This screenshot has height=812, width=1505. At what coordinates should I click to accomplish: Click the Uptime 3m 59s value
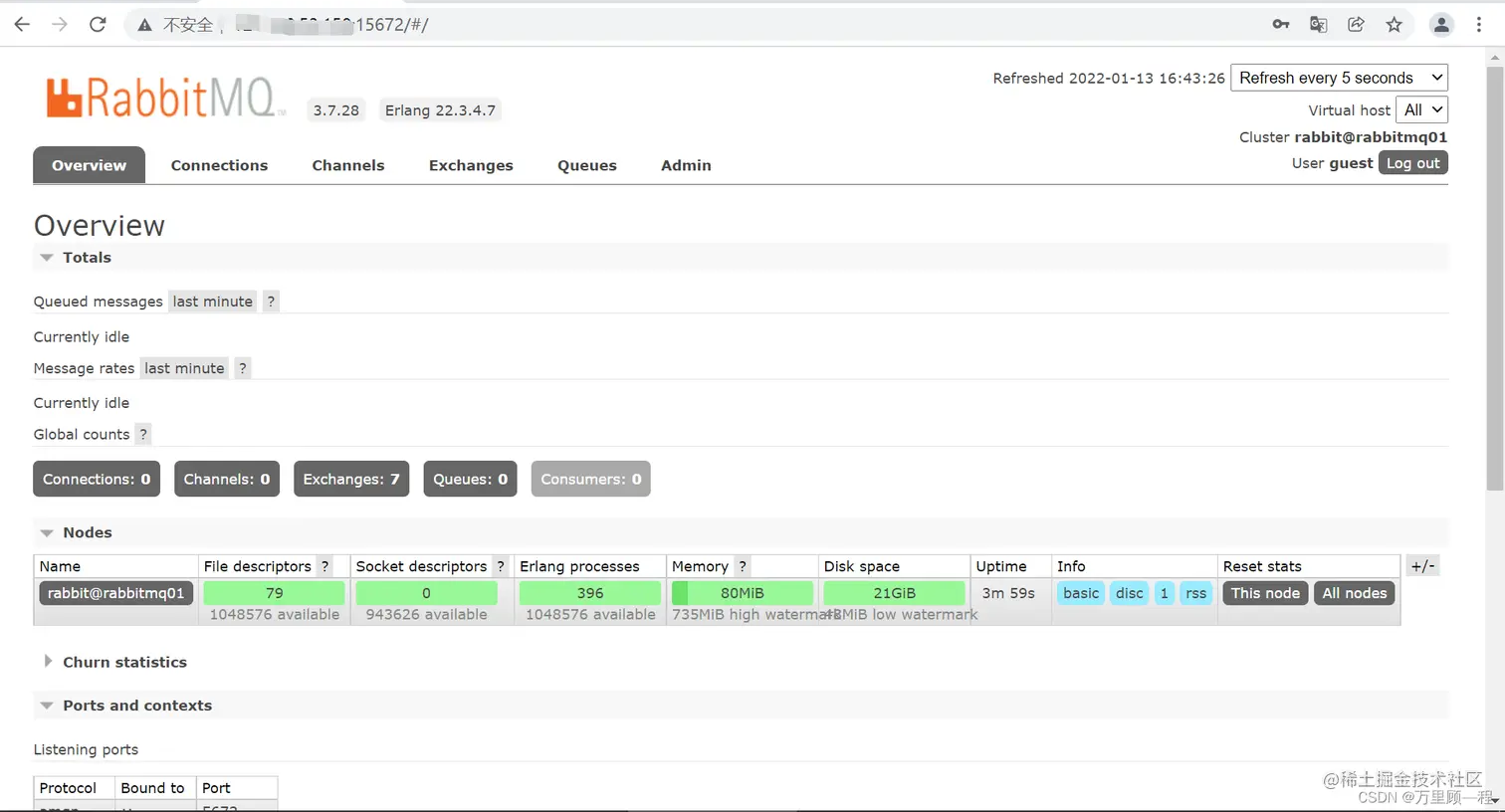click(1008, 593)
